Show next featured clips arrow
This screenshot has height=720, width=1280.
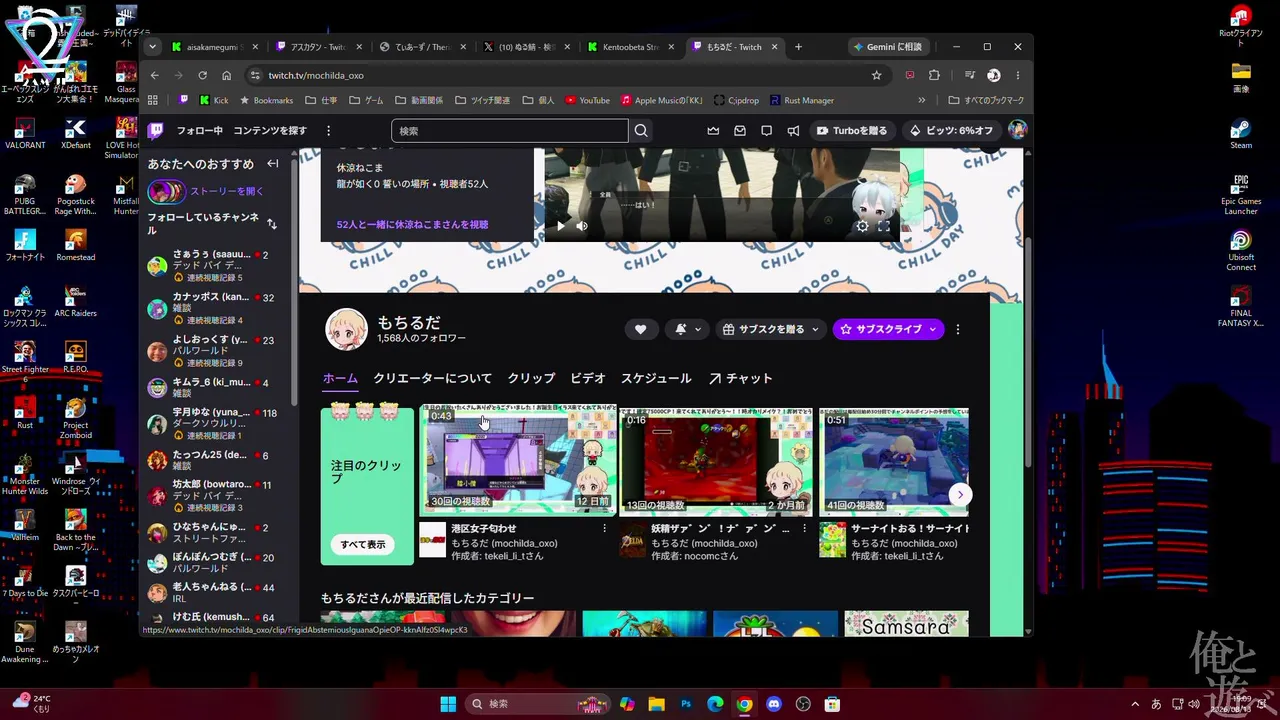pos(960,495)
